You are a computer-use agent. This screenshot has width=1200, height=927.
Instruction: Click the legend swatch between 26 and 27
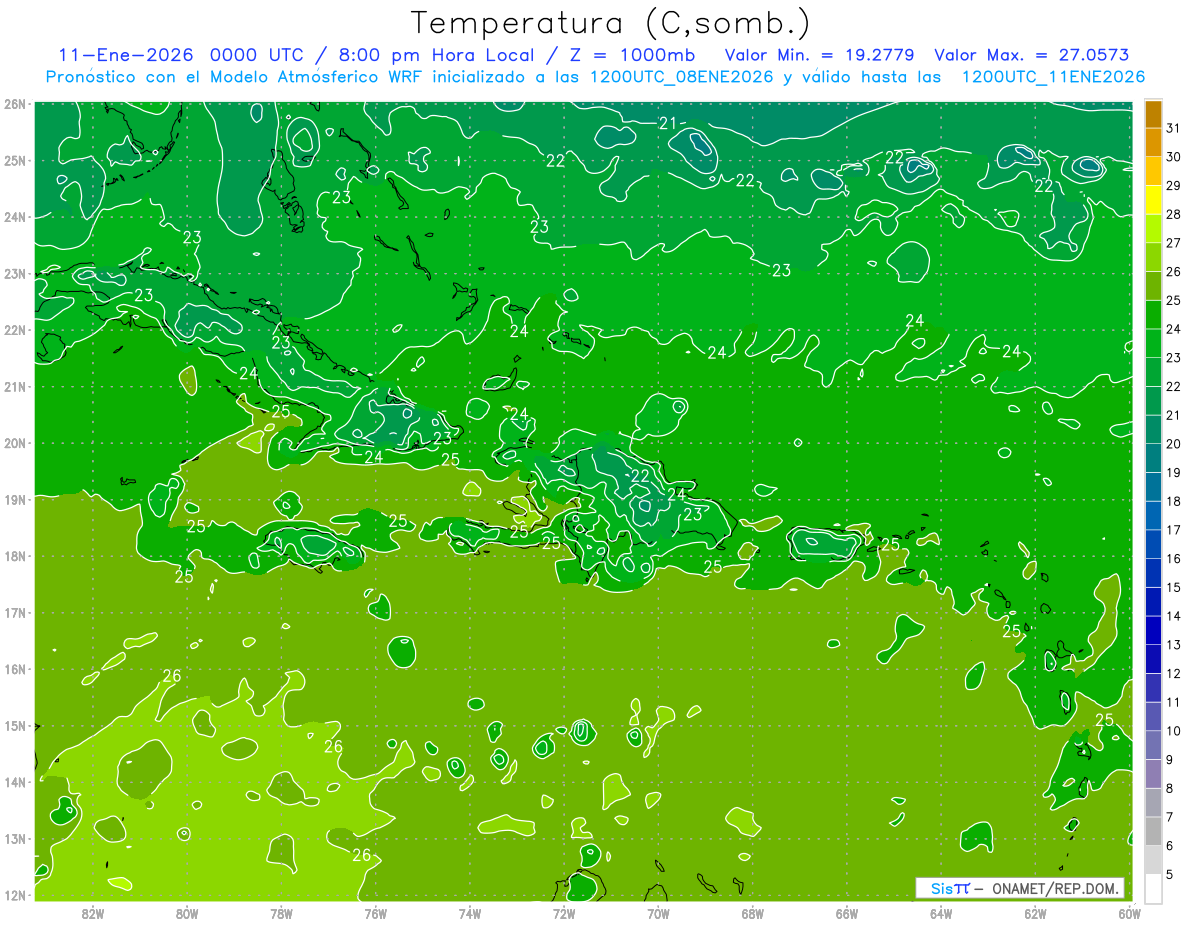(1153, 258)
